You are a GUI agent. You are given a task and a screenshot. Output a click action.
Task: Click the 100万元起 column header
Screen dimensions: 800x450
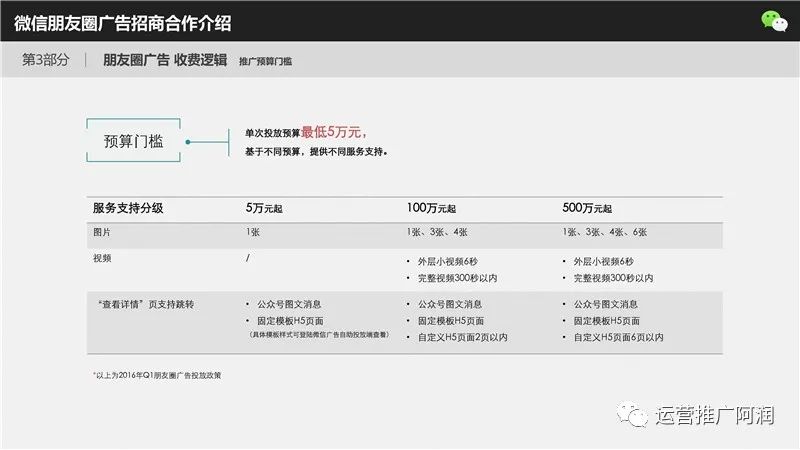coord(431,208)
